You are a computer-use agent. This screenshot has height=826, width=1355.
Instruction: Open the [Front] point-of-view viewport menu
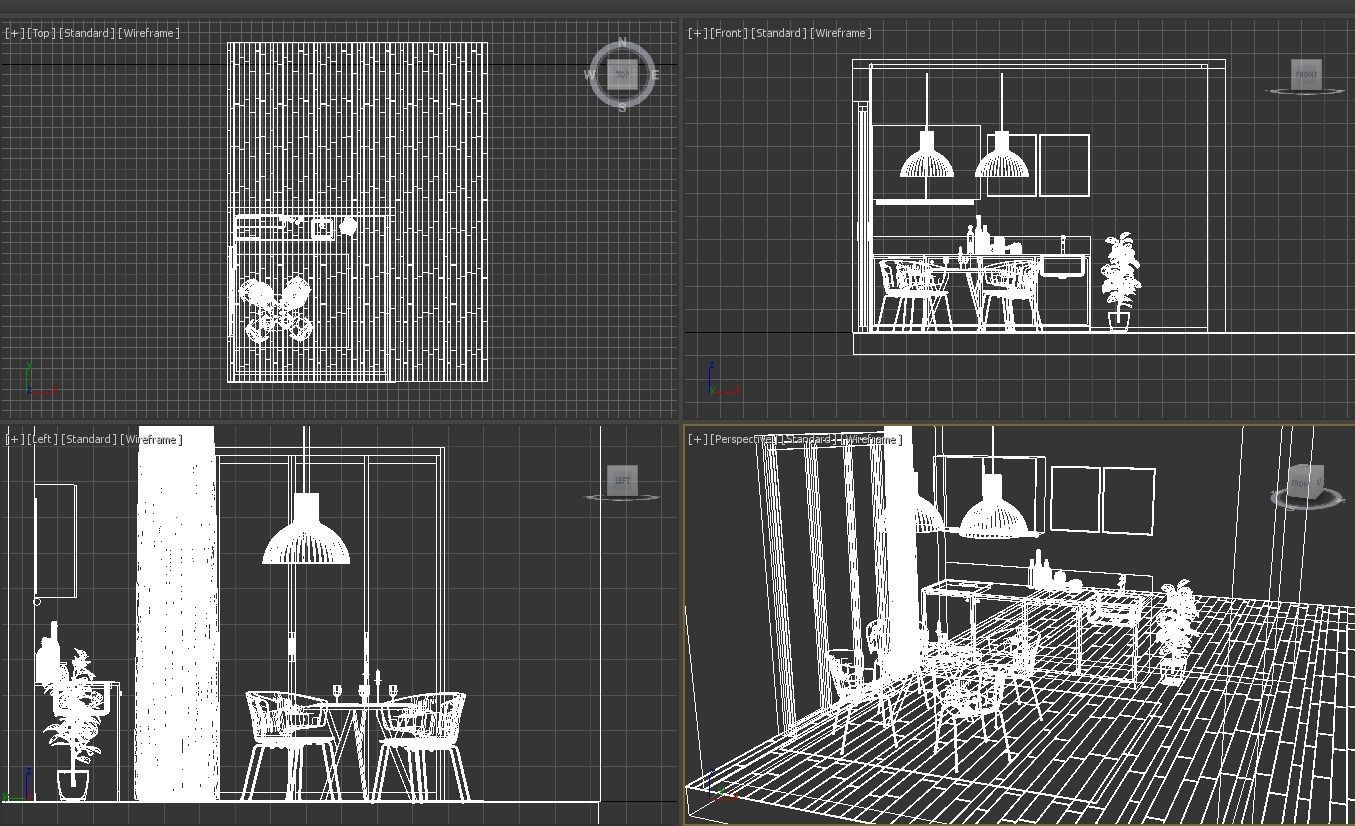(x=729, y=33)
